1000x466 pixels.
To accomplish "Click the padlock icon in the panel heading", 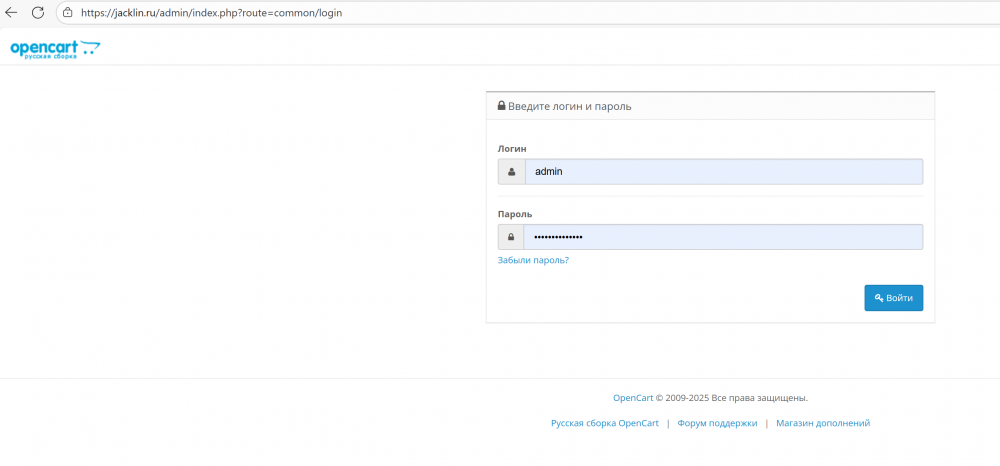I will click(x=501, y=106).
